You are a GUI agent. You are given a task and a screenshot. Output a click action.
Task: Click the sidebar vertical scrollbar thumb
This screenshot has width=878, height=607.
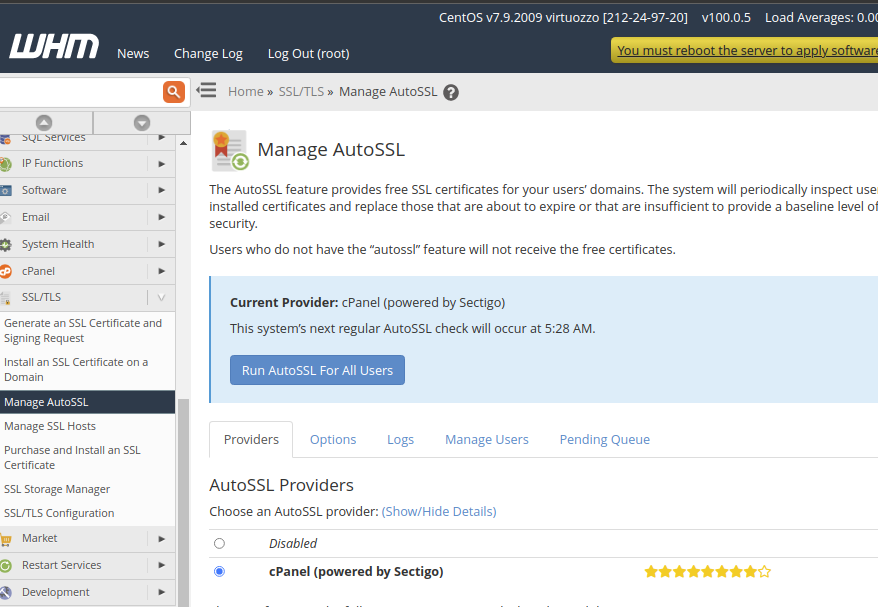(x=183, y=502)
